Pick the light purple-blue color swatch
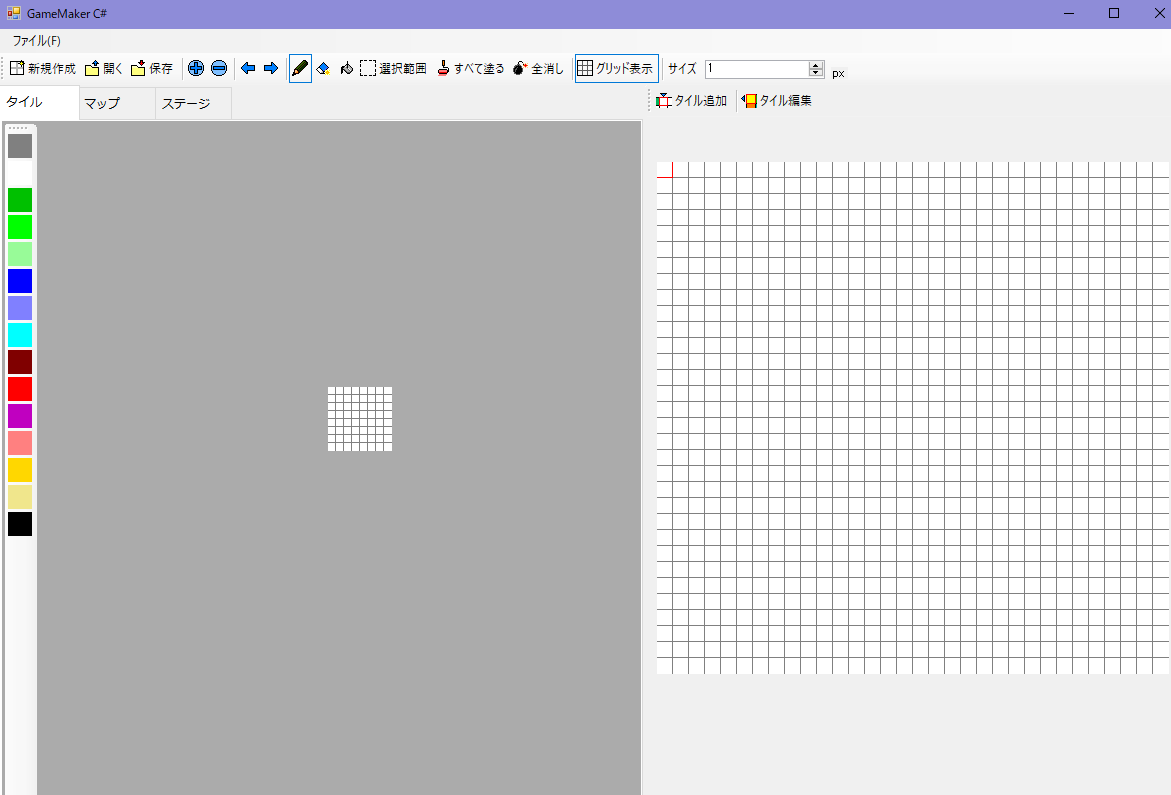This screenshot has width=1171, height=795. point(20,308)
